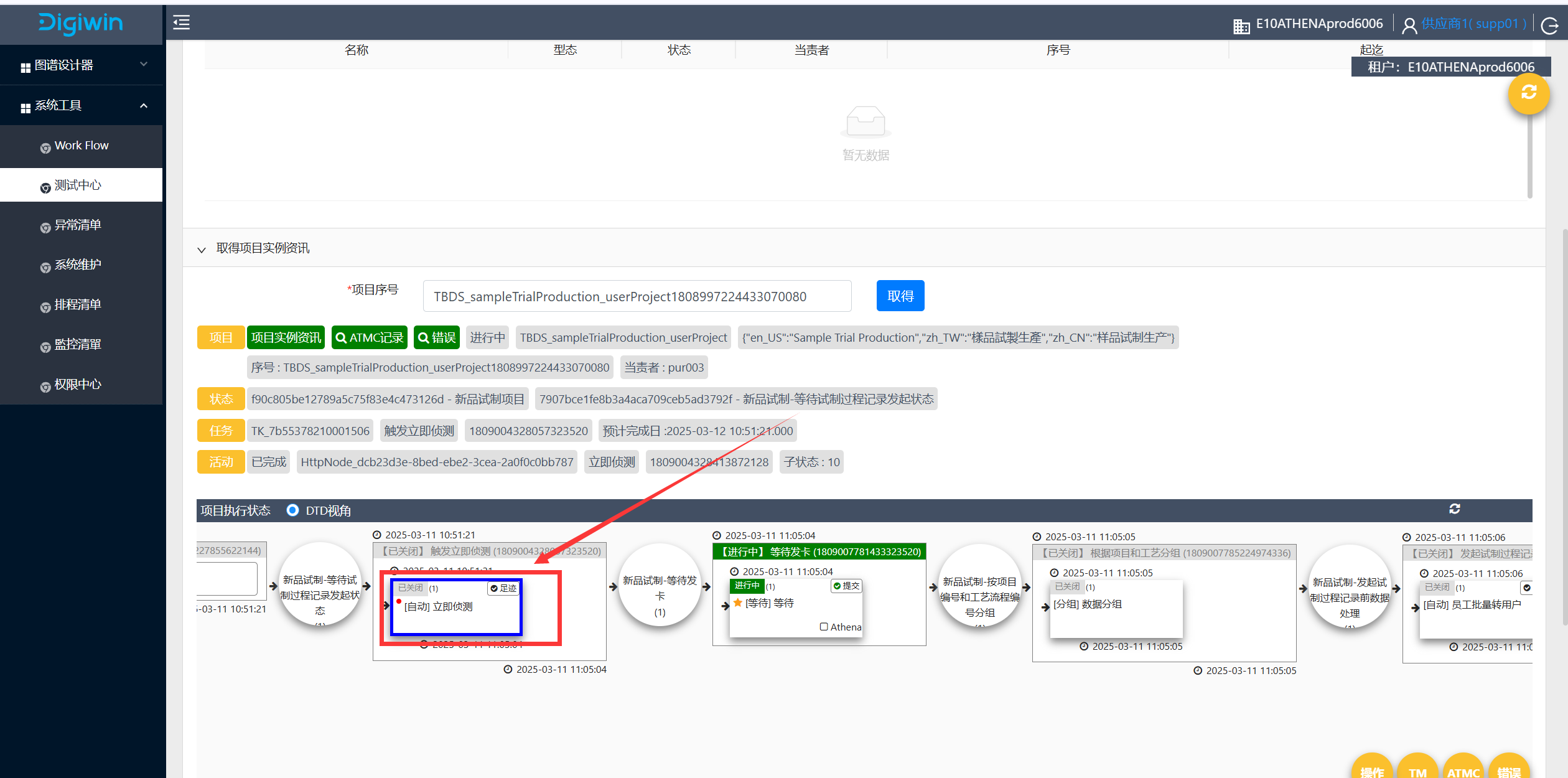Click the Digiwin logo
Screen dimensions: 1568x778
tap(81, 23)
